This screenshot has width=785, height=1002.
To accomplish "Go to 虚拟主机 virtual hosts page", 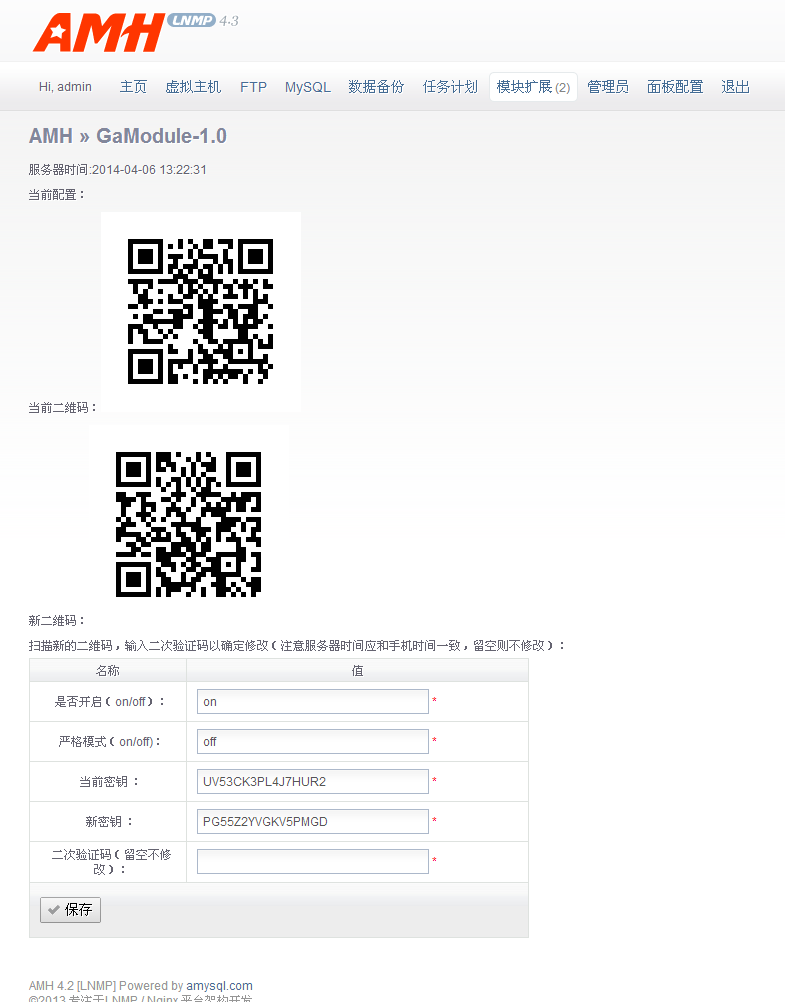I will 193,87.
